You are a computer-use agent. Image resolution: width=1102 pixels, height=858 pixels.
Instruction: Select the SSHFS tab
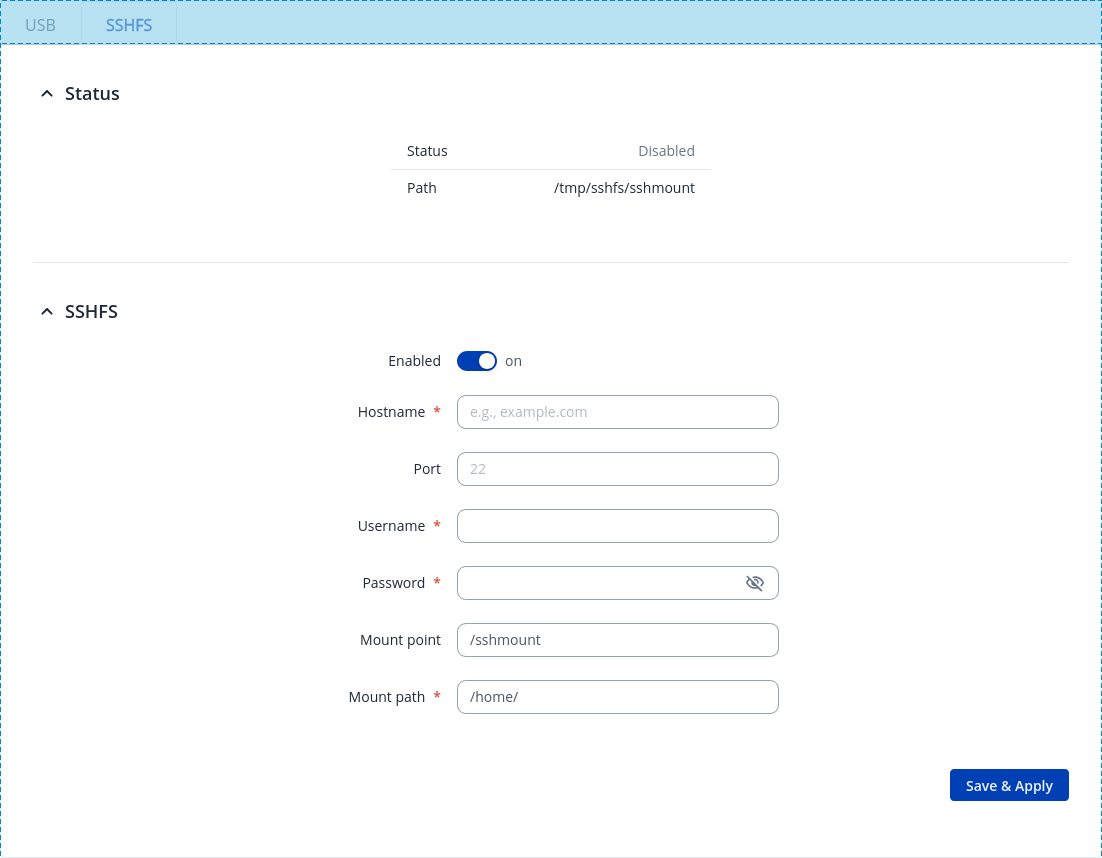(x=129, y=25)
